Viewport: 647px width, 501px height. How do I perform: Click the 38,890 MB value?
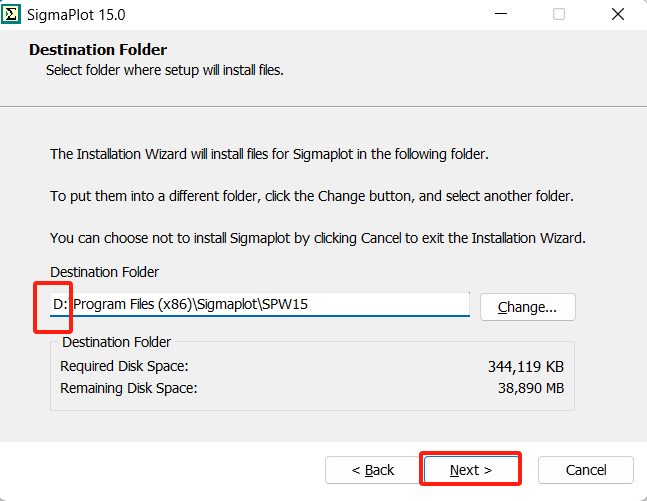point(531,387)
